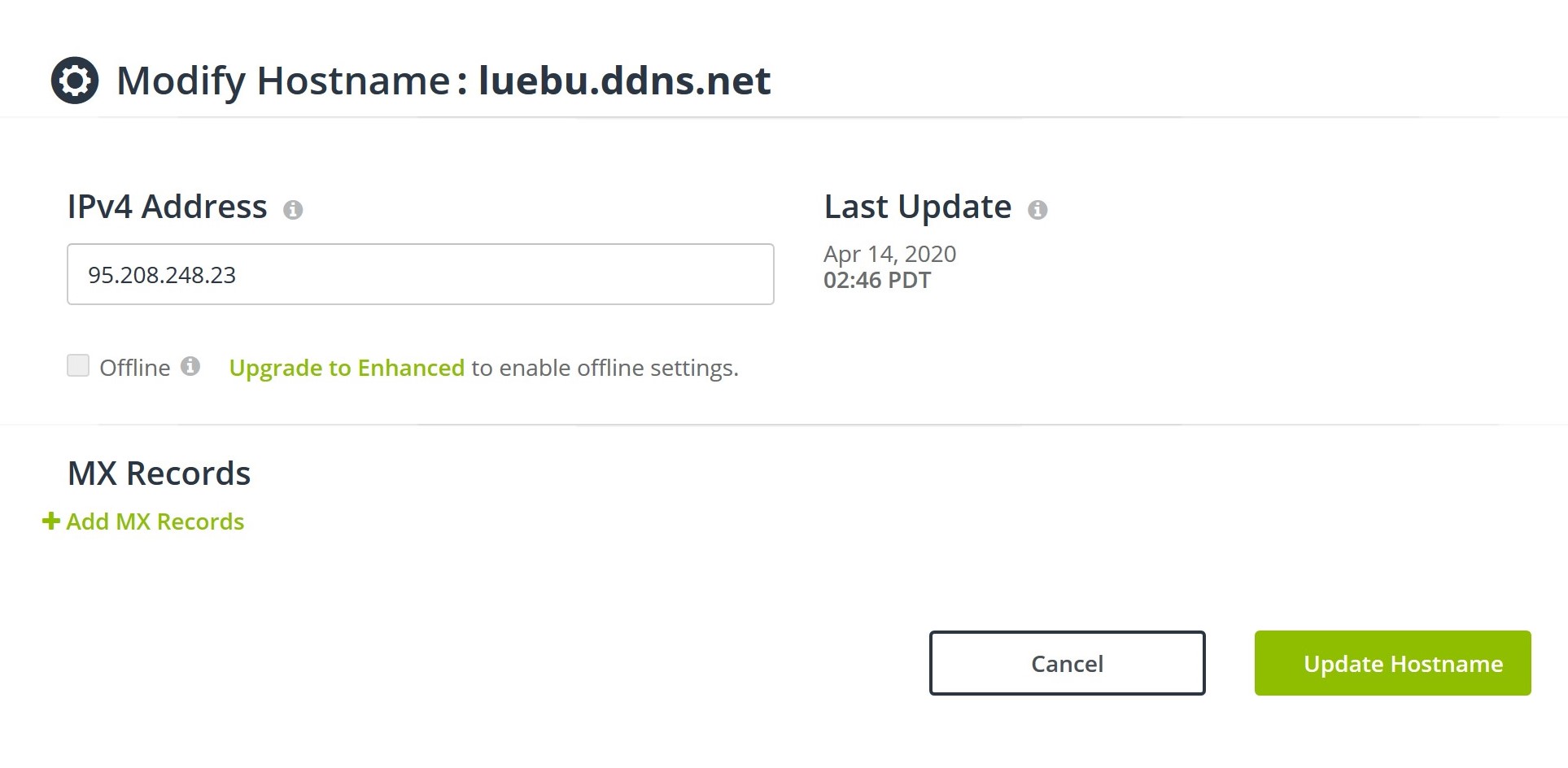Focus the IPv4 address input field
The height and width of the screenshot is (768, 1568).
click(x=420, y=274)
